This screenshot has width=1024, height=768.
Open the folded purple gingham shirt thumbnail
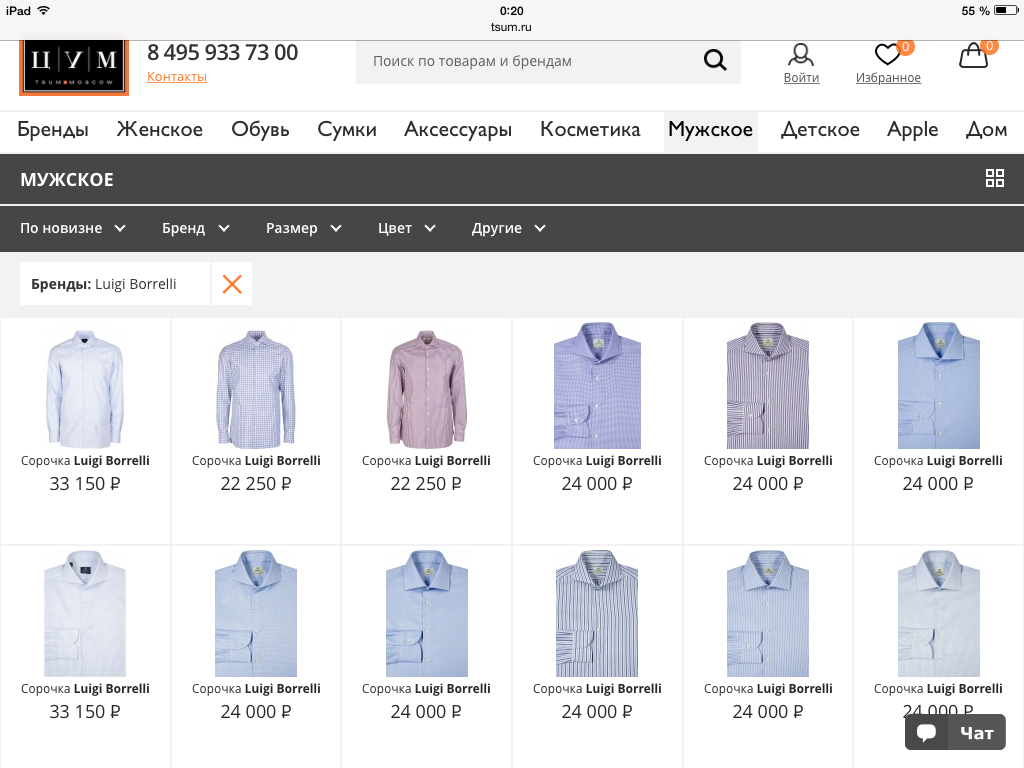[x=597, y=385]
